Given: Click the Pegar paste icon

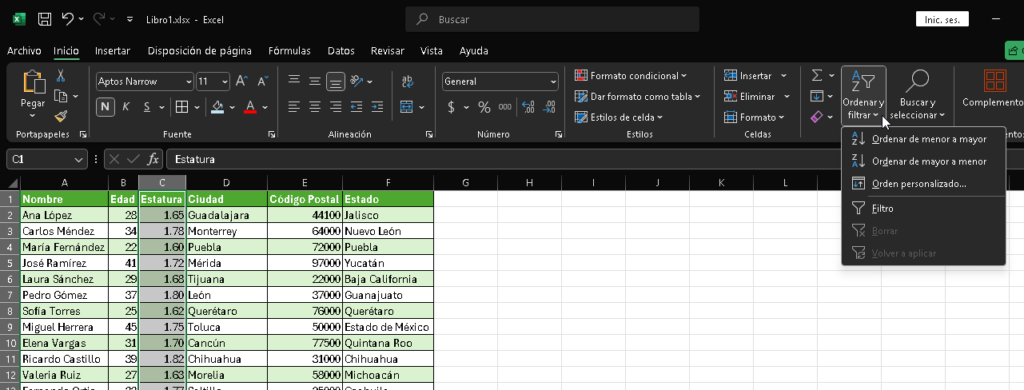Looking at the screenshot, I should click(x=33, y=83).
